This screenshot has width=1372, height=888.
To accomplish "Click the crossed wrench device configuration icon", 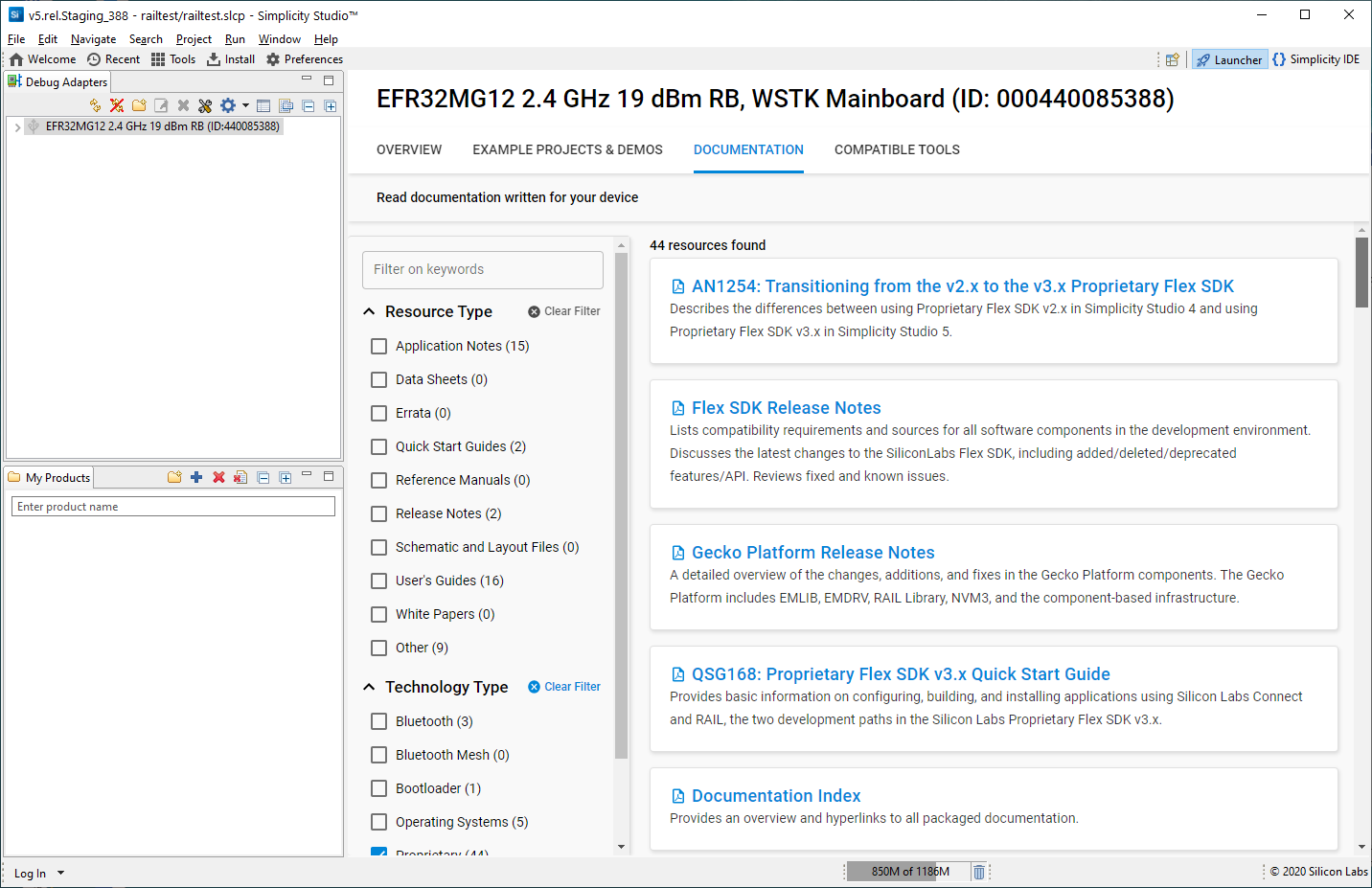I will (x=205, y=105).
